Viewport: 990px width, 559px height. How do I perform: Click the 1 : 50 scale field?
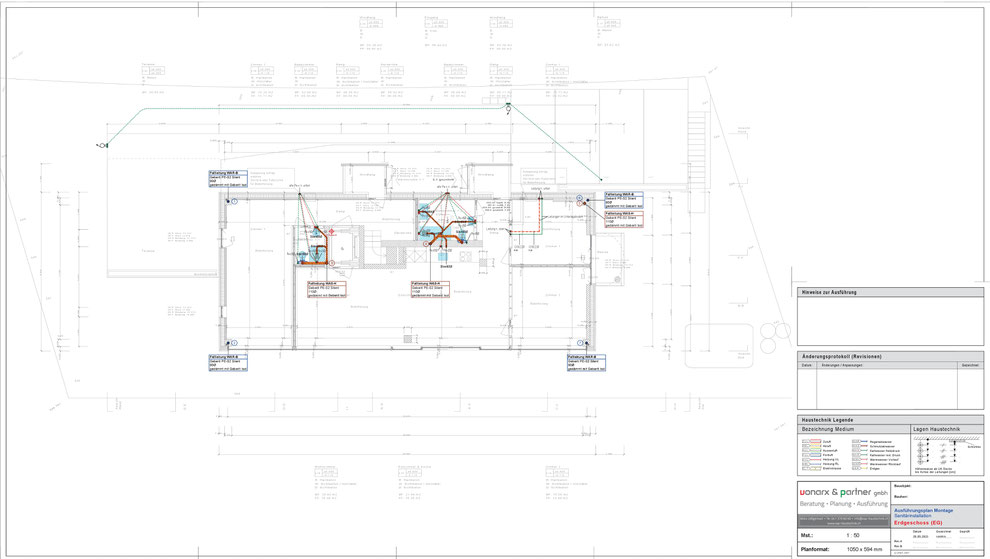(x=852, y=535)
